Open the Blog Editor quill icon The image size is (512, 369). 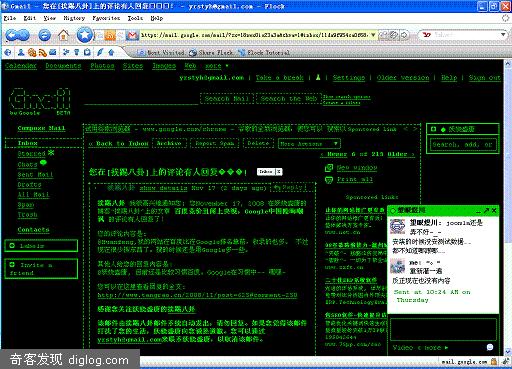(x=100, y=52)
